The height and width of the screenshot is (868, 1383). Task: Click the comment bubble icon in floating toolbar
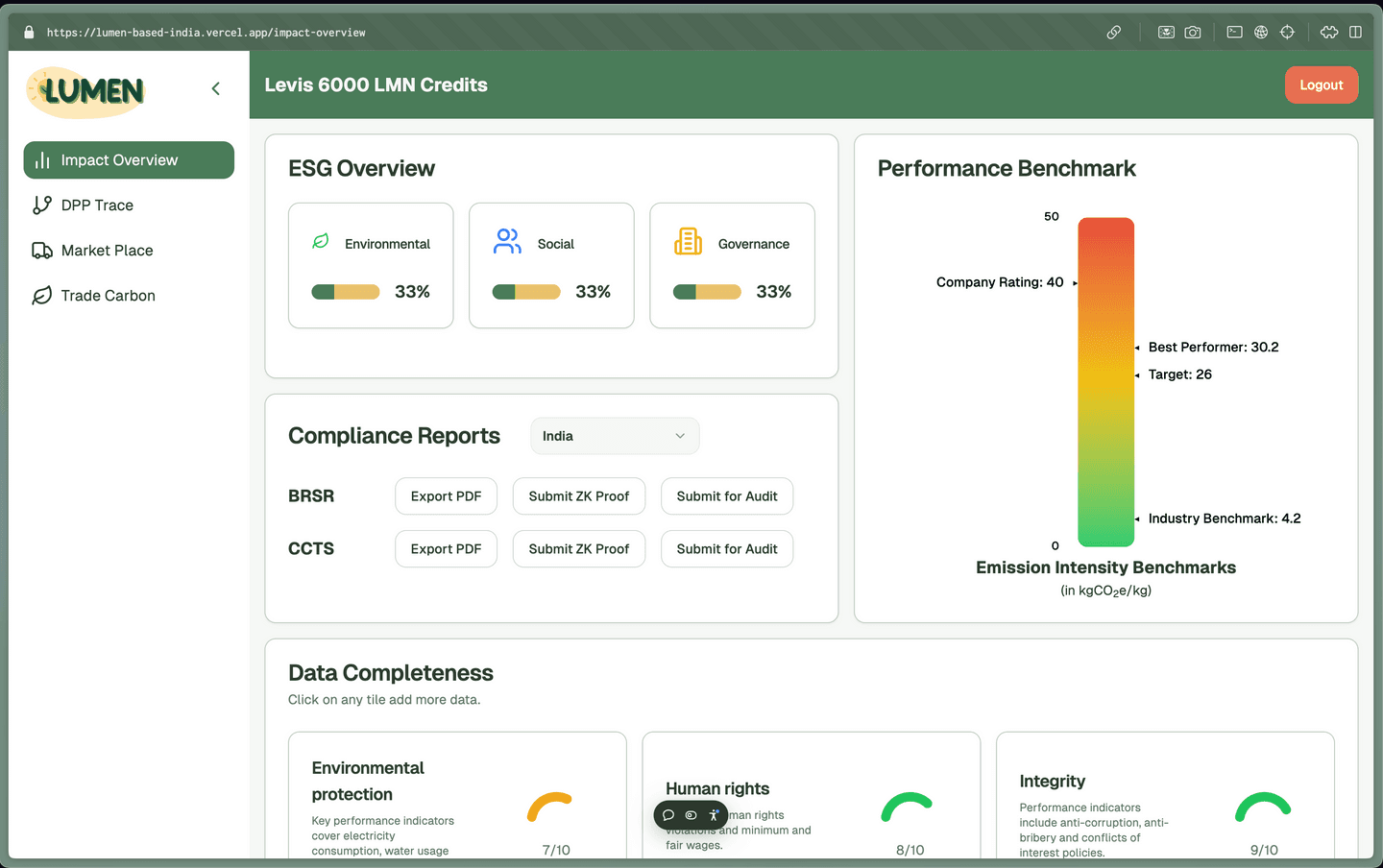(x=668, y=815)
